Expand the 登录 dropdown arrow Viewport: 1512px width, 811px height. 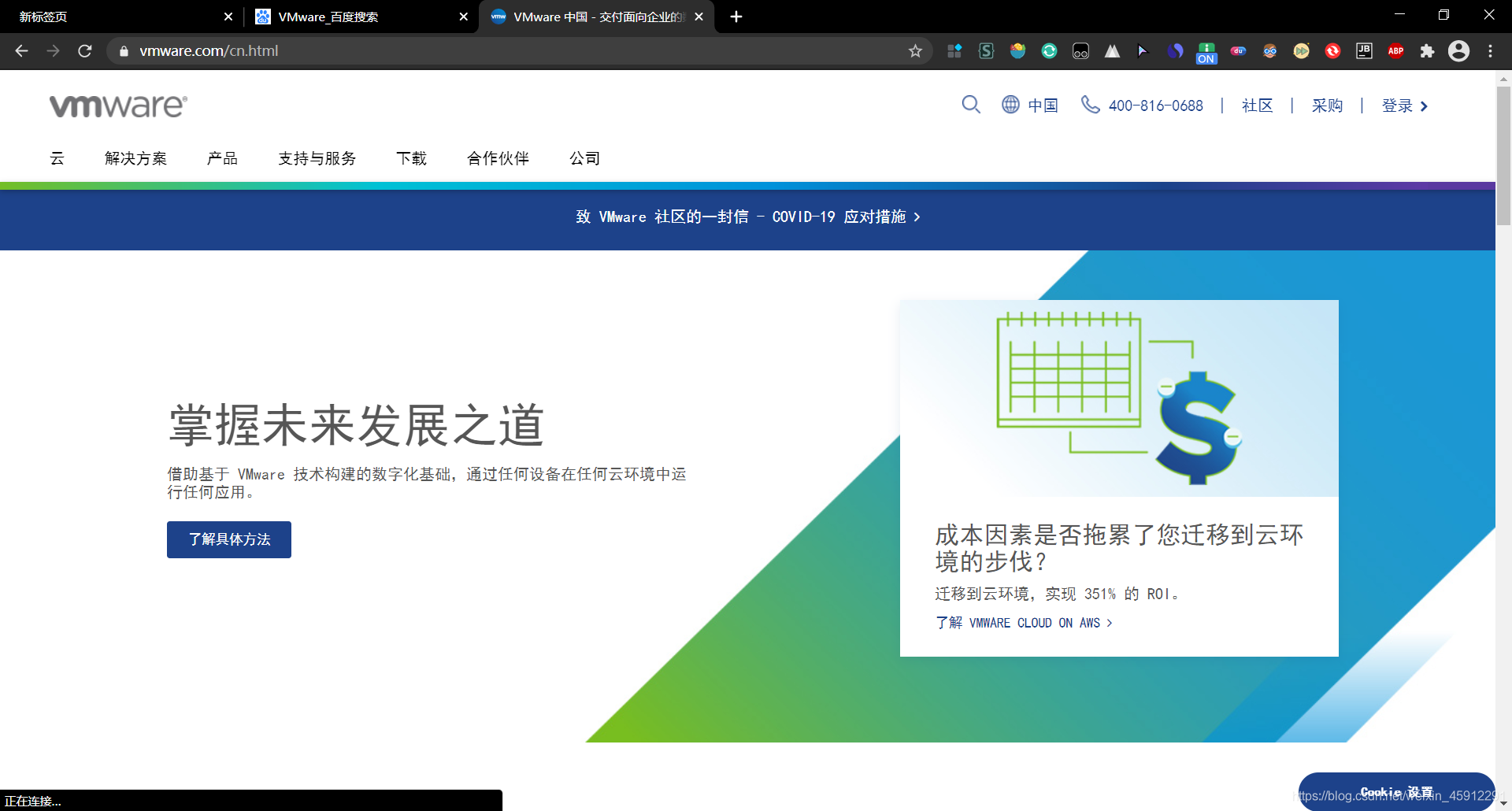click(x=1424, y=106)
